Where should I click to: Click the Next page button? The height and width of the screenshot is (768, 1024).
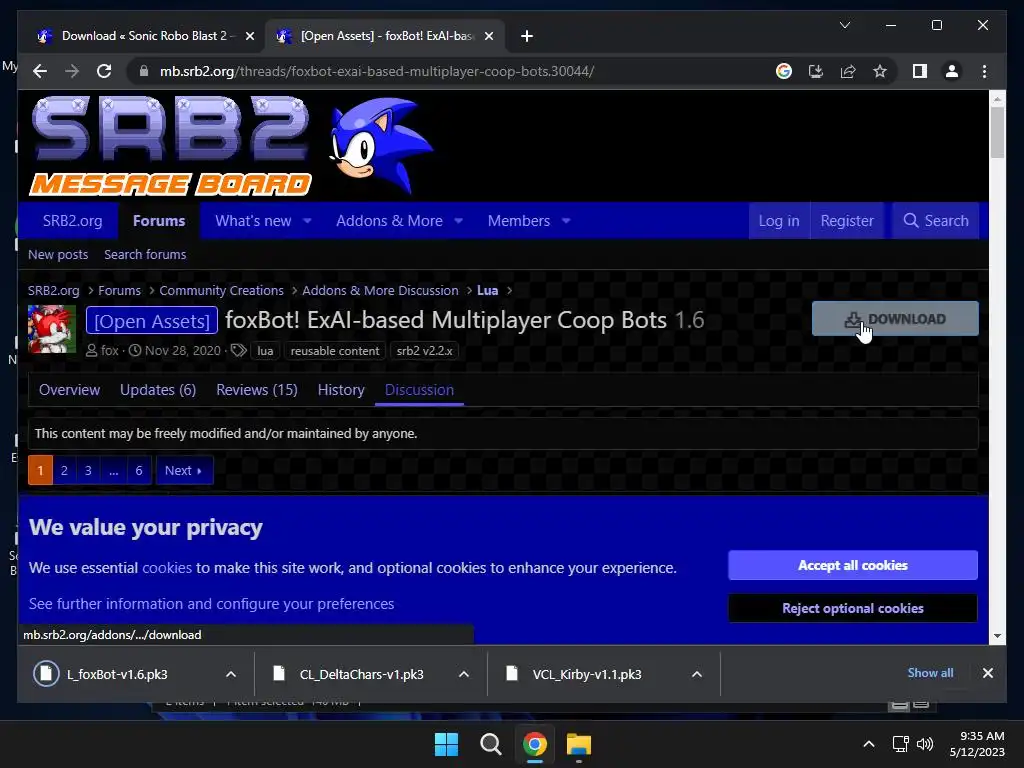(184, 470)
